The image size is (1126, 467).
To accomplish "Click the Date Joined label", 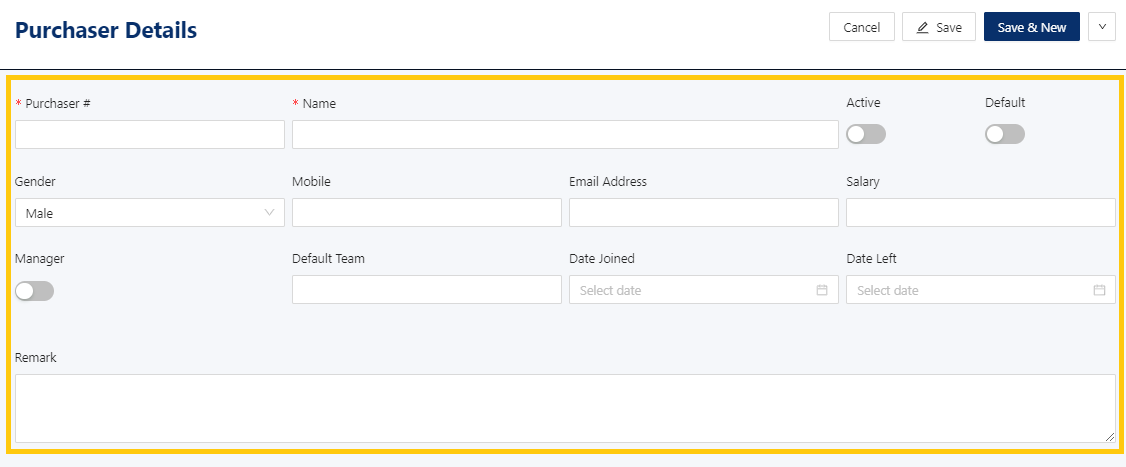I will pos(602,259).
